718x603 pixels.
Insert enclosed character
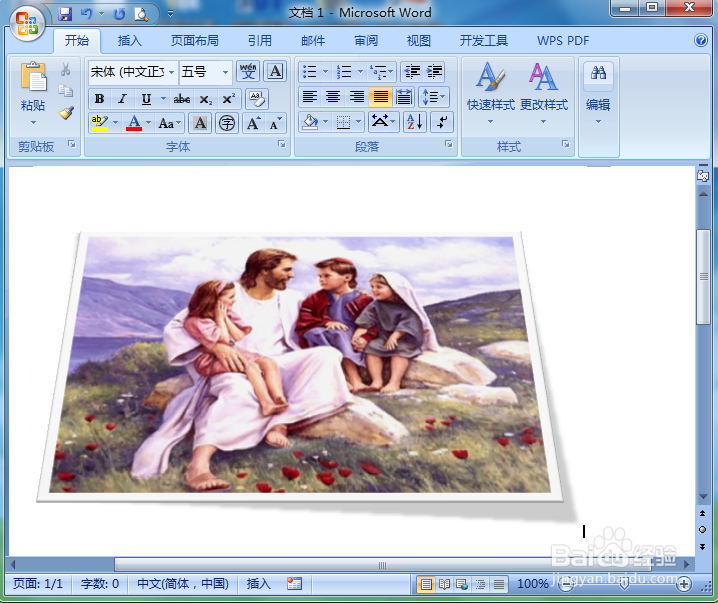pyautogui.click(x=227, y=123)
